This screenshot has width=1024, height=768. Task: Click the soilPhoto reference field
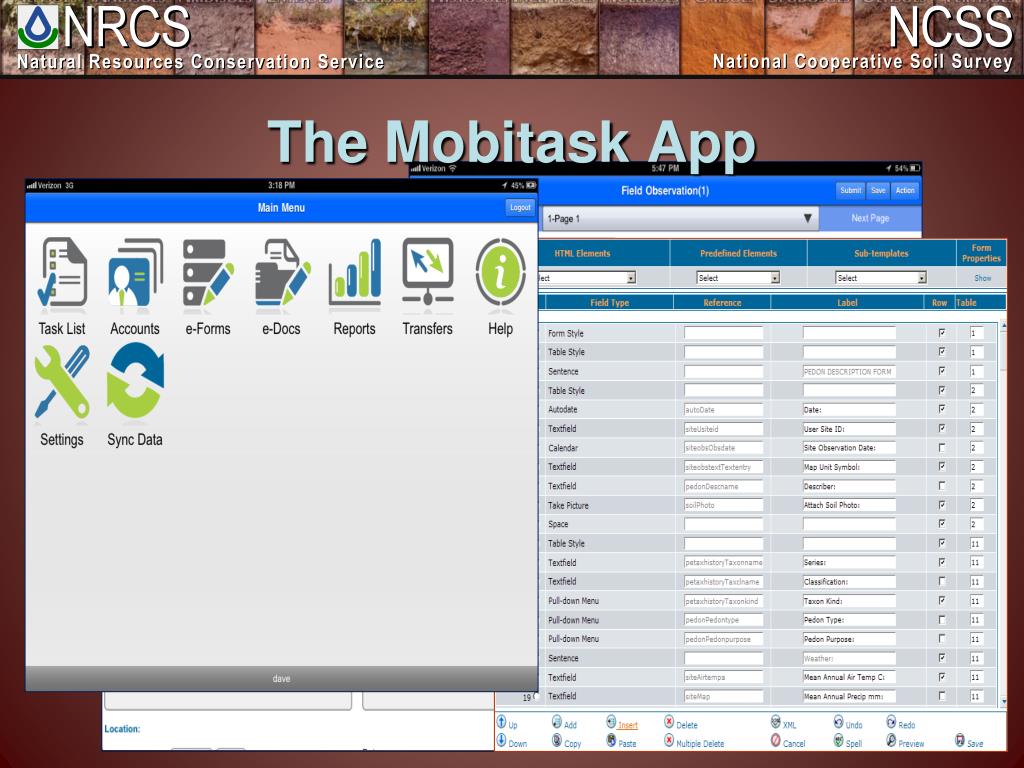[723, 505]
